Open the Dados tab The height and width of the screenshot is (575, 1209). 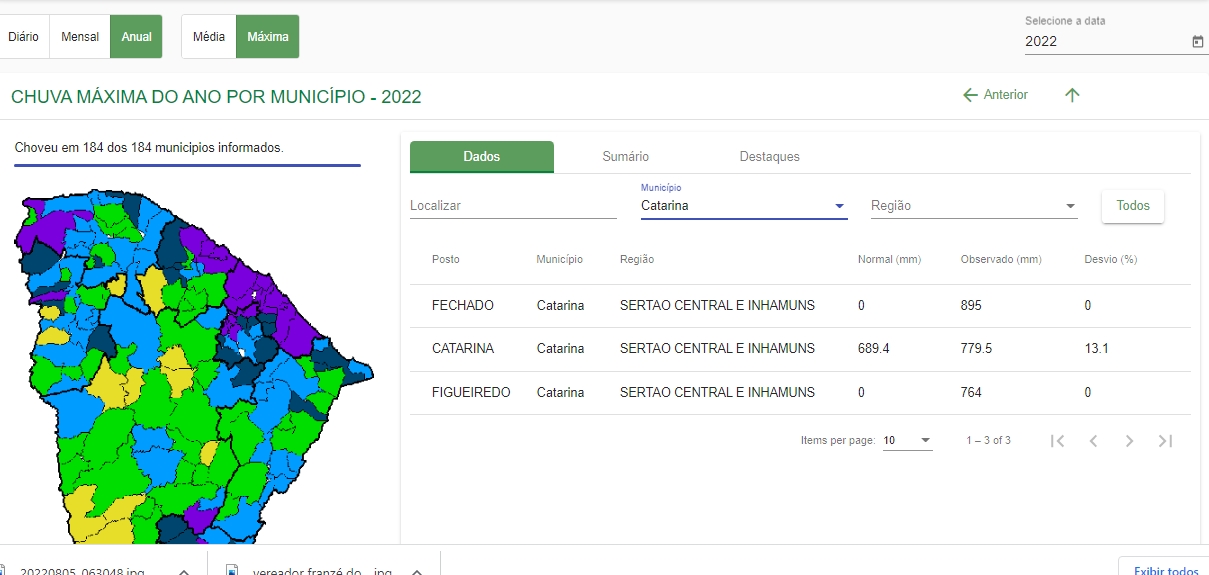pyautogui.click(x=482, y=157)
